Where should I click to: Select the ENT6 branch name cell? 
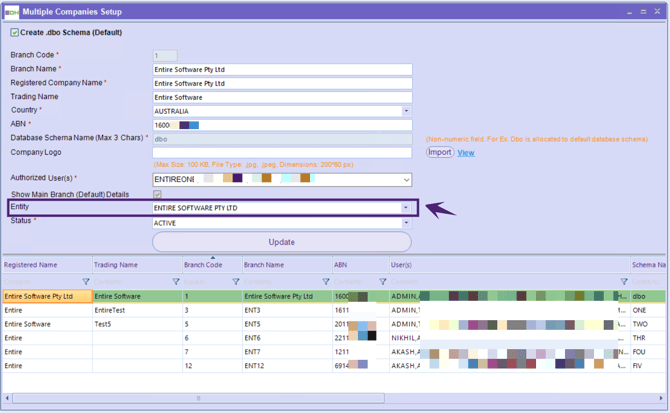[287, 338]
